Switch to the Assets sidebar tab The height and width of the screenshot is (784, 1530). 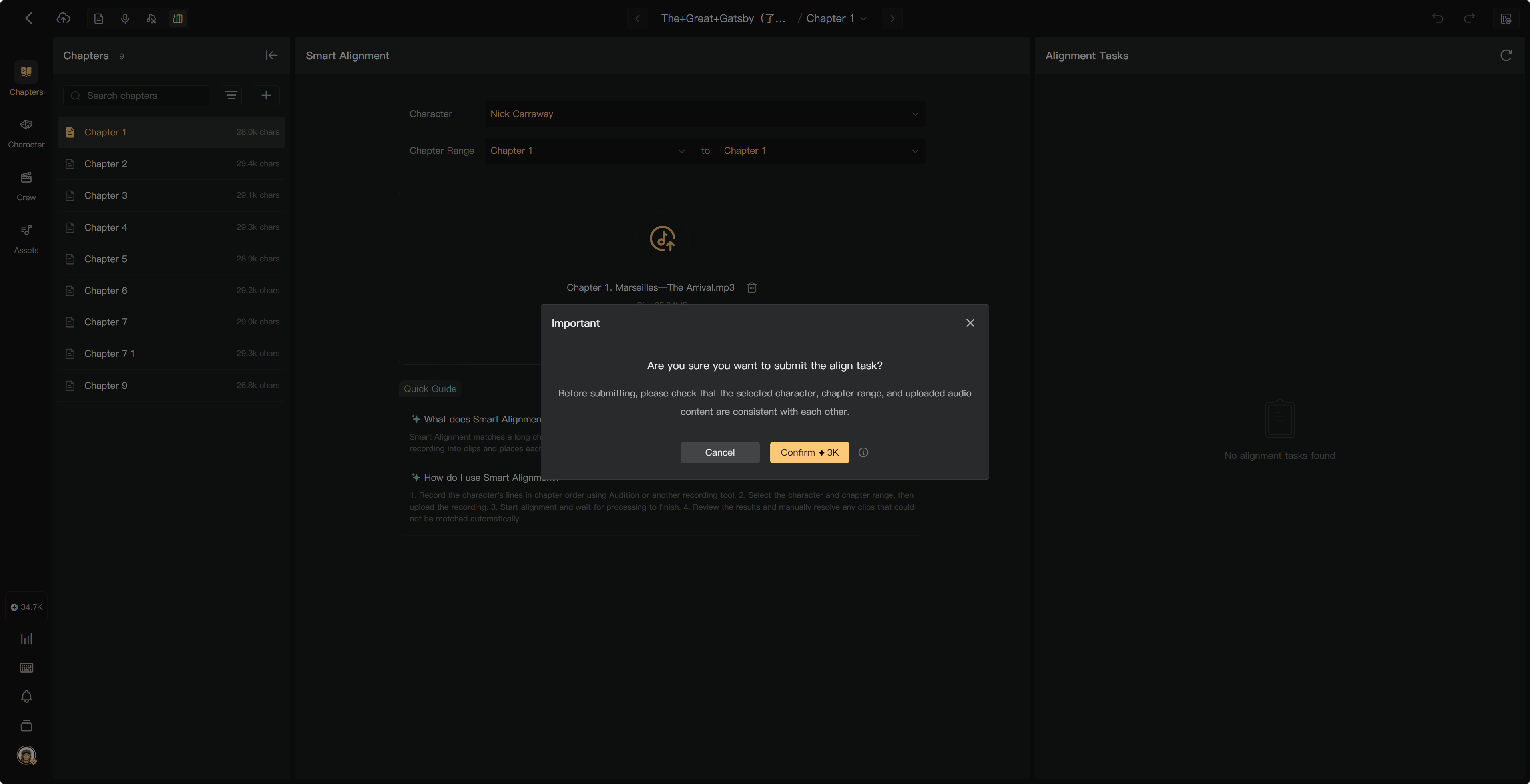[26, 239]
